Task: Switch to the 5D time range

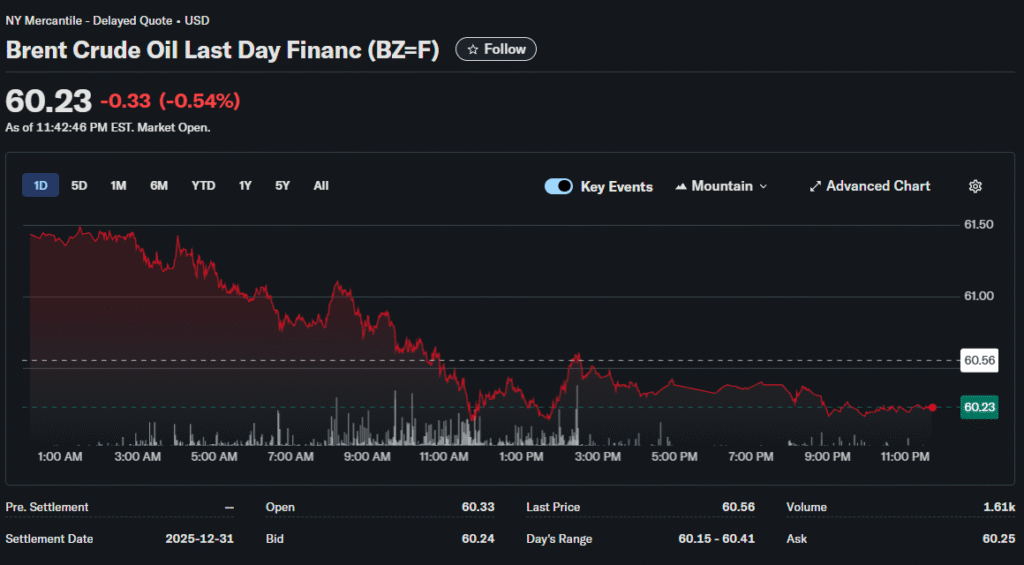Action: tap(79, 185)
